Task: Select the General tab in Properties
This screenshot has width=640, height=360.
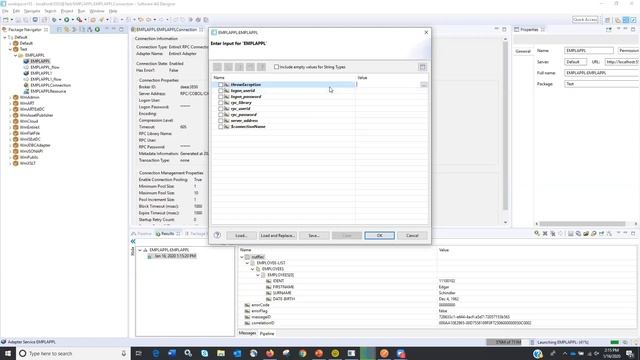Action: (x=523, y=51)
